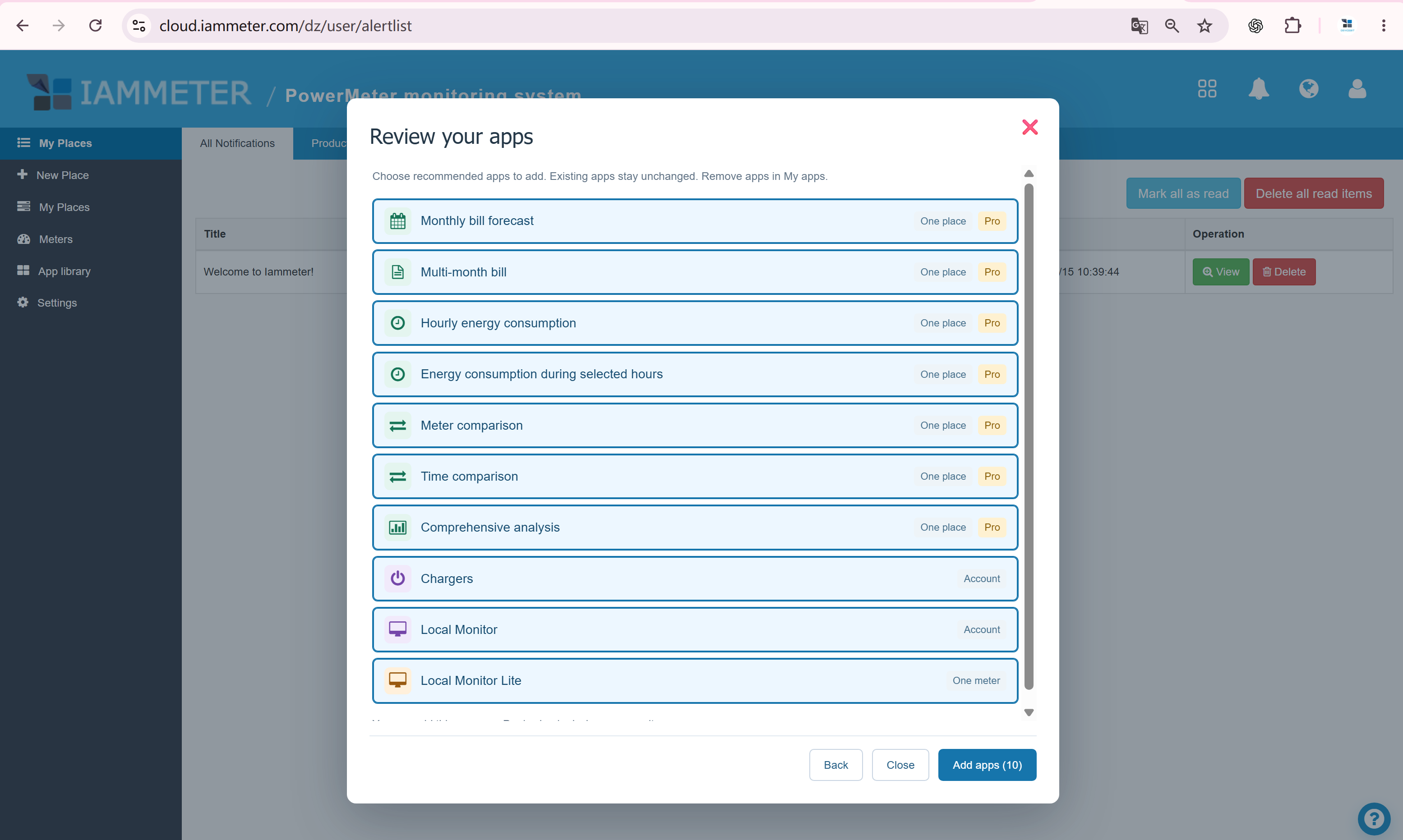Toggle the Monthly bill forecast app card
The width and height of the screenshot is (1403, 840).
tap(695, 221)
